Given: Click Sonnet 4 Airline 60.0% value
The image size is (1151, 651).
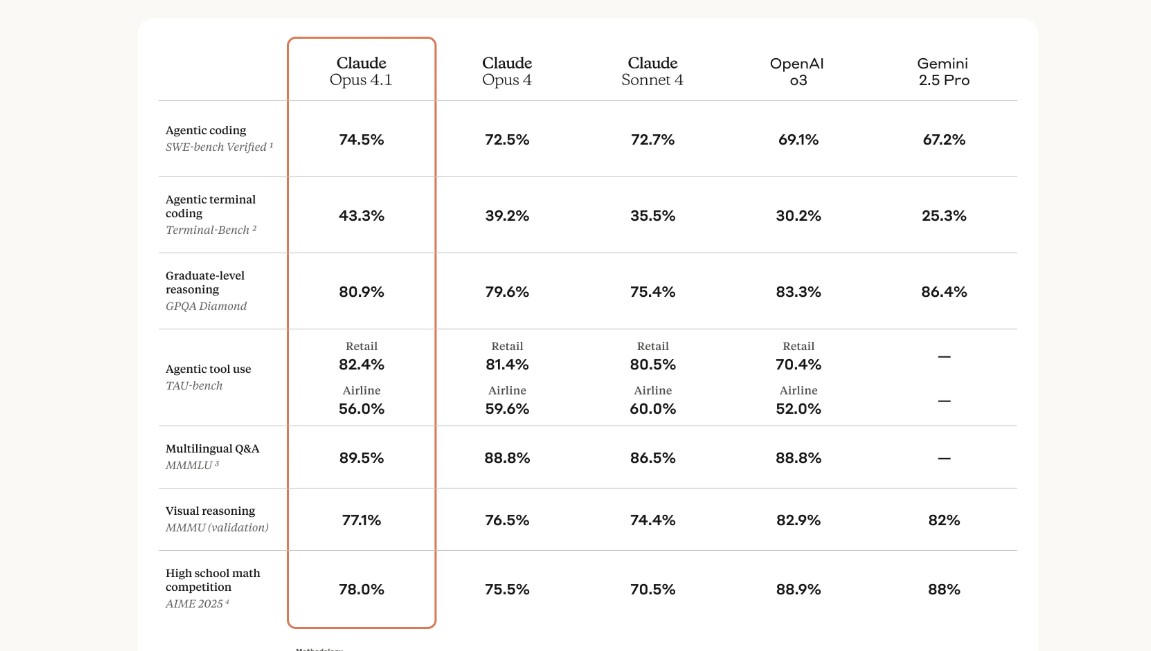Looking at the screenshot, I should tap(653, 409).
